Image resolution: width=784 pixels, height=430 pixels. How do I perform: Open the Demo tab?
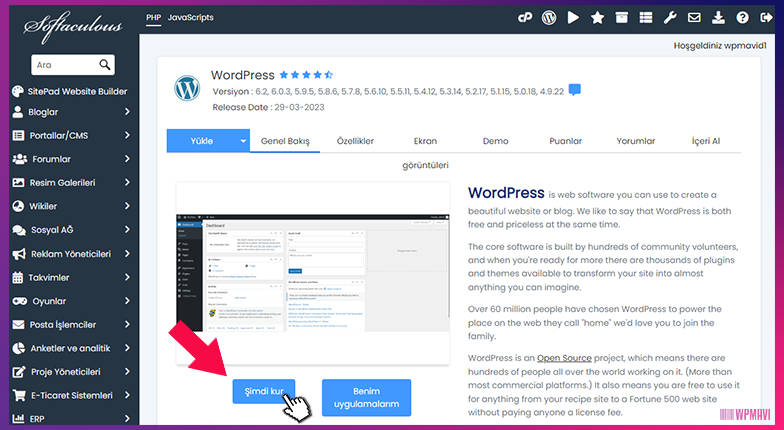(496, 141)
